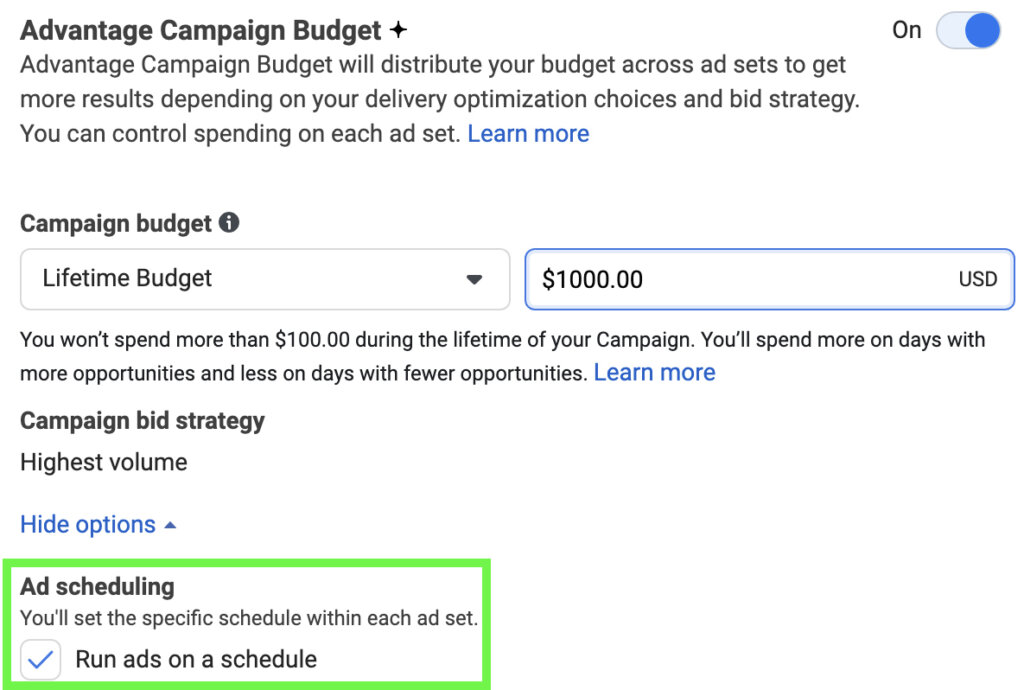
Task: Open Learn more about Advantage Campaign Budget
Action: [528, 133]
